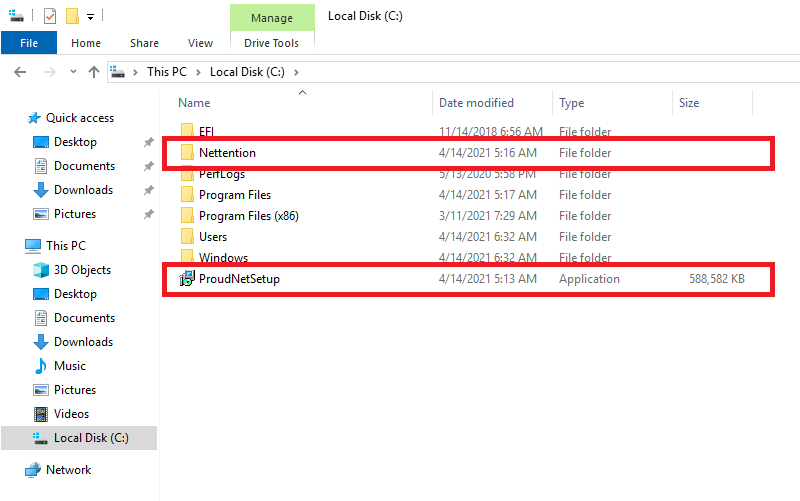The image size is (800, 501).
Task: Click the Up arrow navigation button
Action: (94, 72)
